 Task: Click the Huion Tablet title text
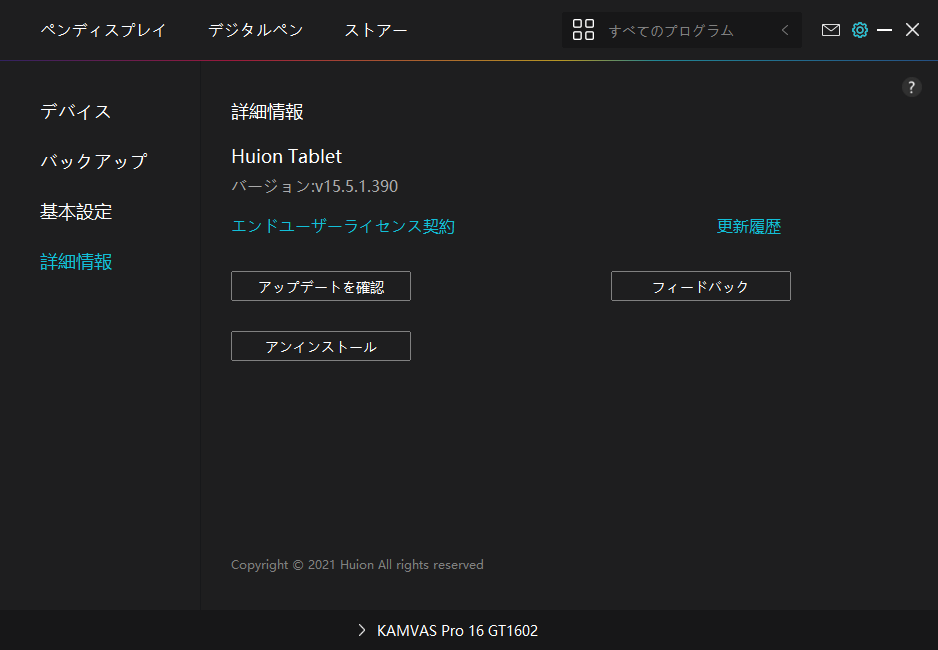pos(287,156)
